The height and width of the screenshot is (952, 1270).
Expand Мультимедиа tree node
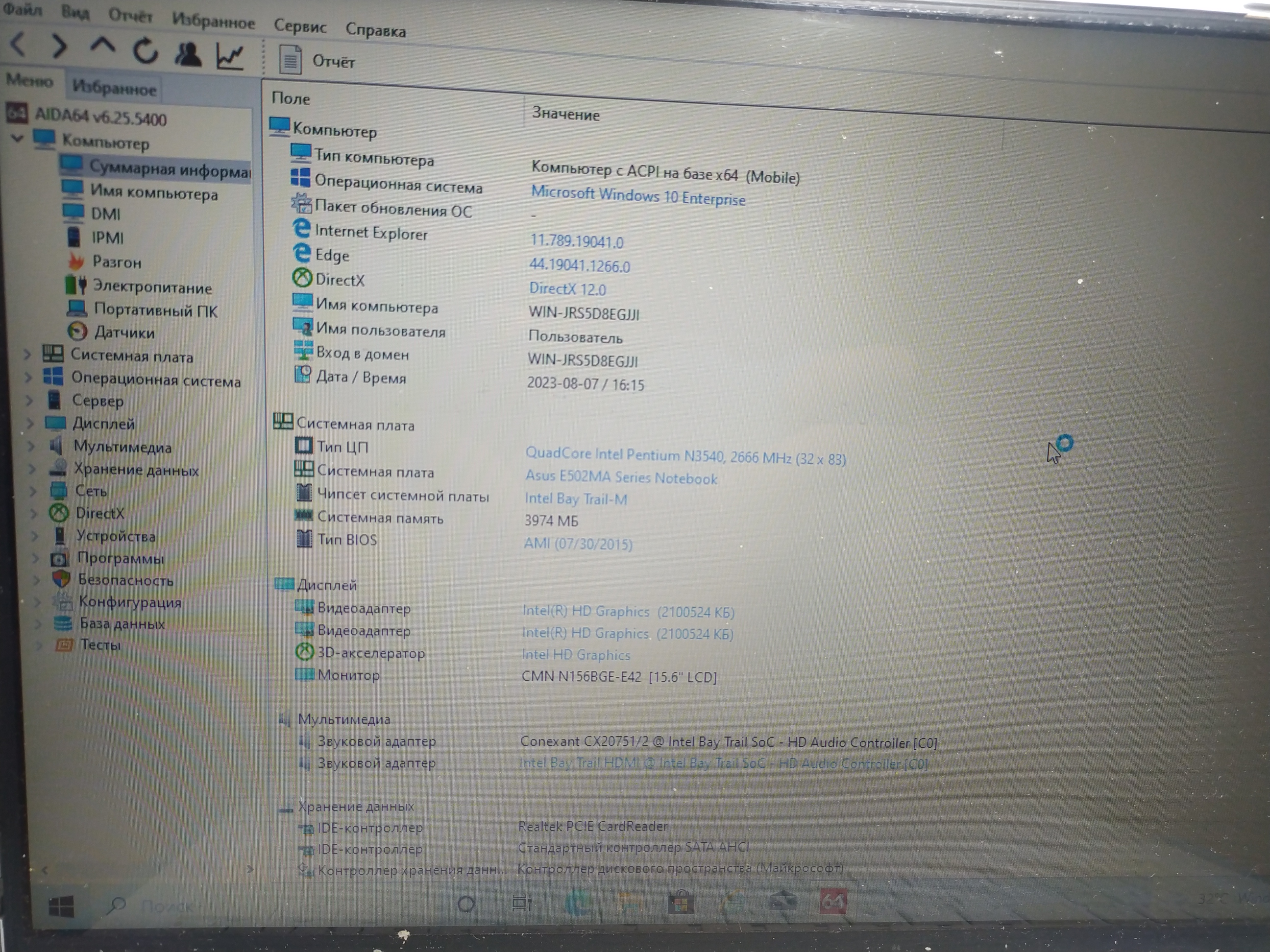[31, 446]
